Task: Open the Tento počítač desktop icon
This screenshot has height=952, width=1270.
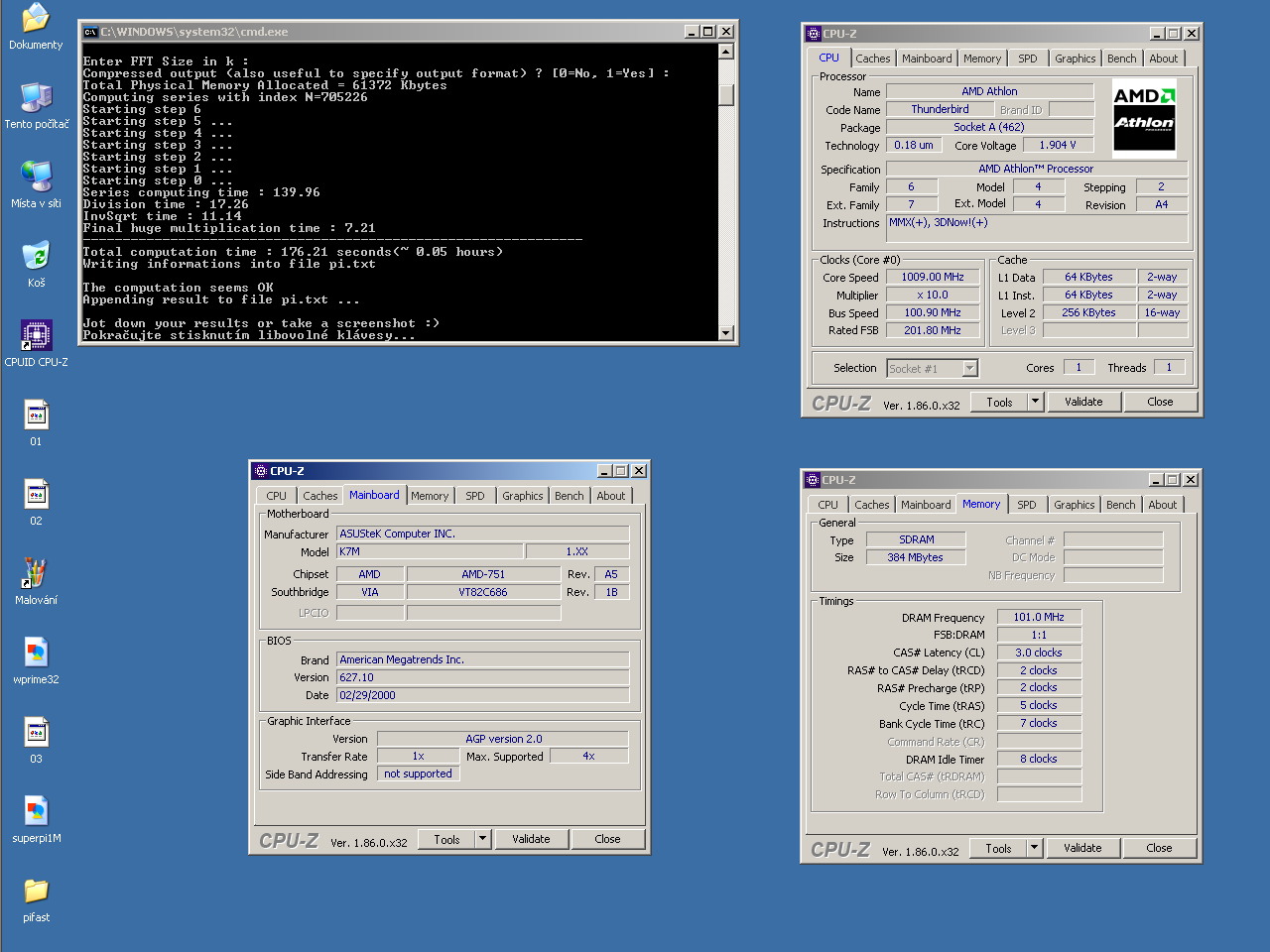Action: tap(36, 105)
